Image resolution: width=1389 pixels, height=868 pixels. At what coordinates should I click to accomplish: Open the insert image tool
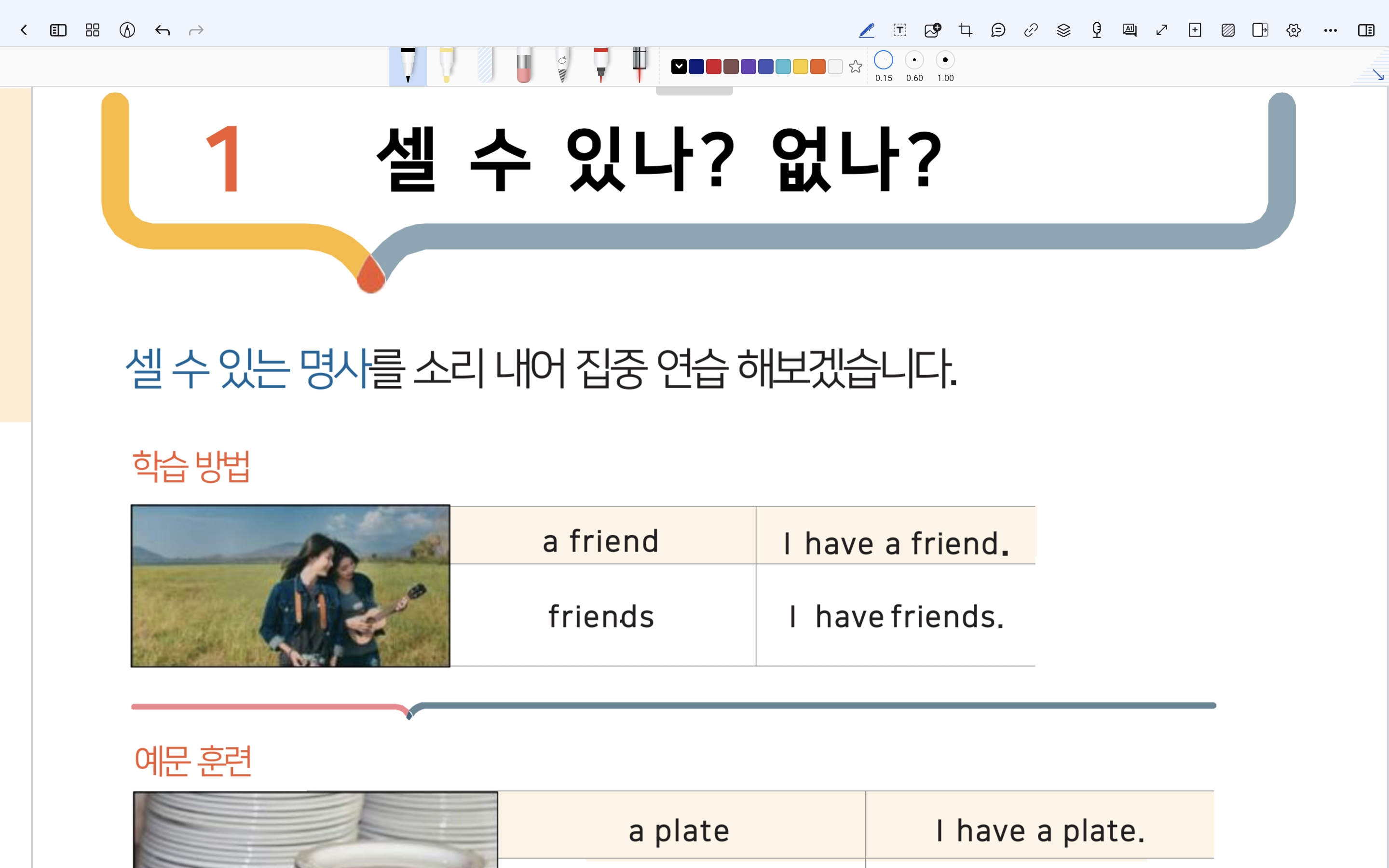click(932, 30)
